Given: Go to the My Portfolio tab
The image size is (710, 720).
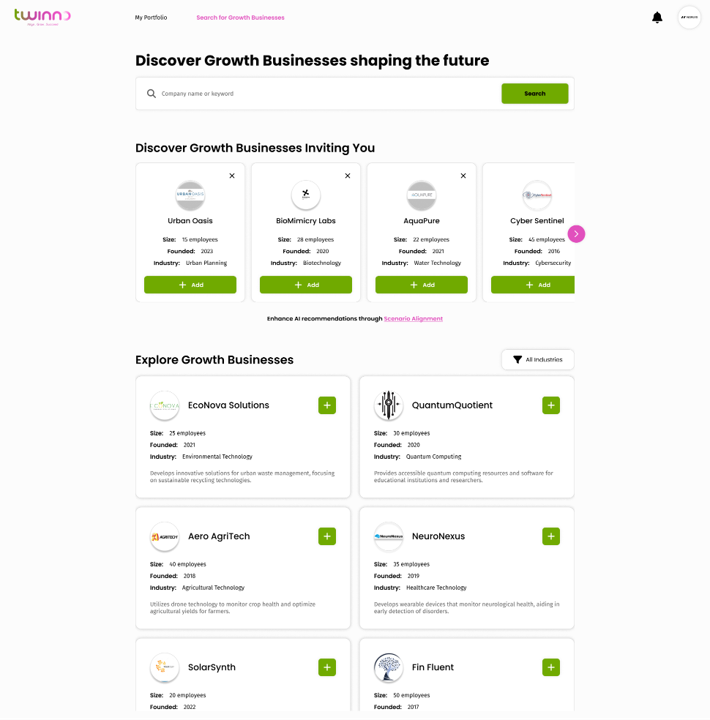Looking at the screenshot, I should tap(151, 17).
